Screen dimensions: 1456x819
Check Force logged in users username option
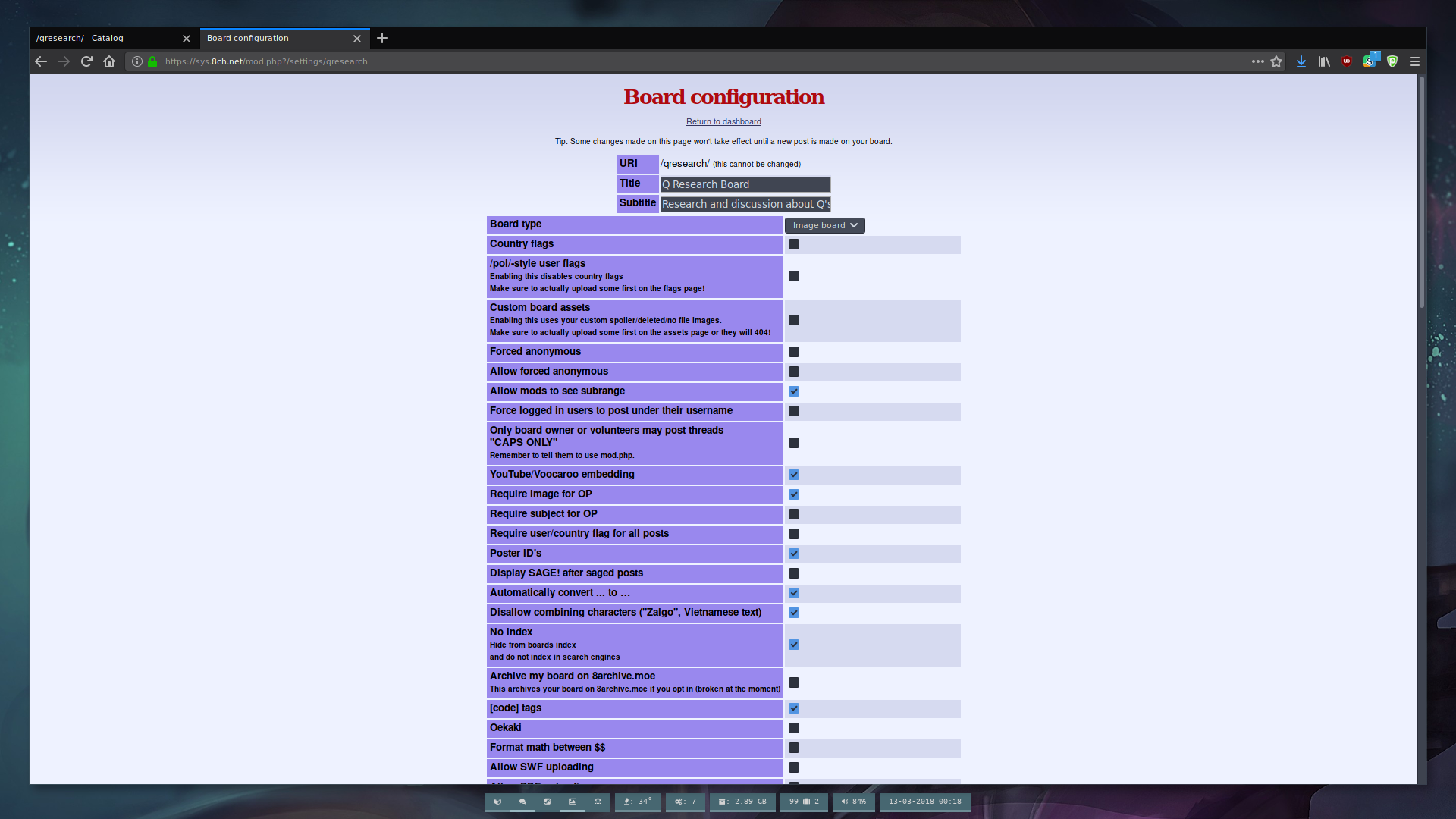pos(794,411)
